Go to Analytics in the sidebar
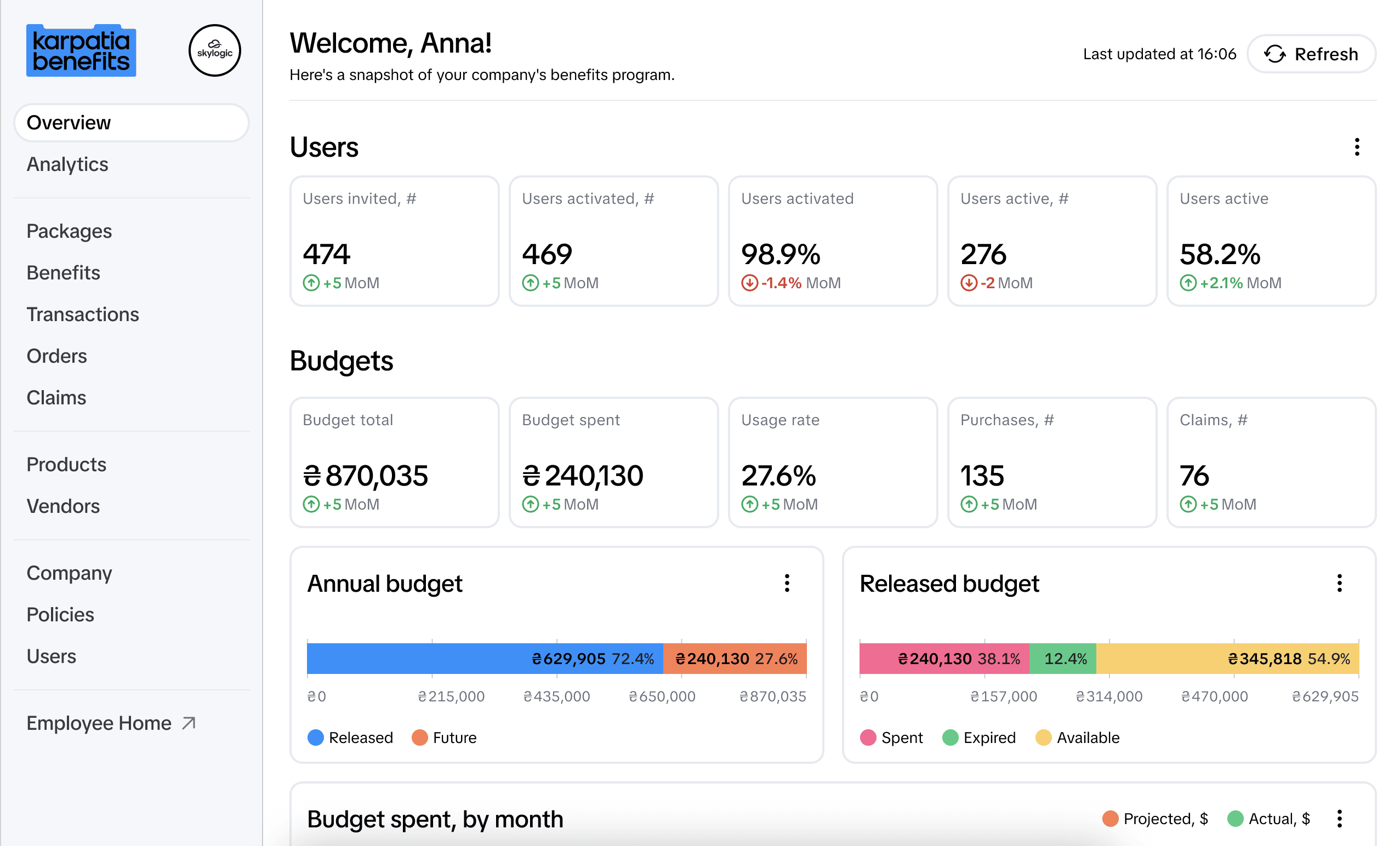1400x846 pixels. pos(67,164)
